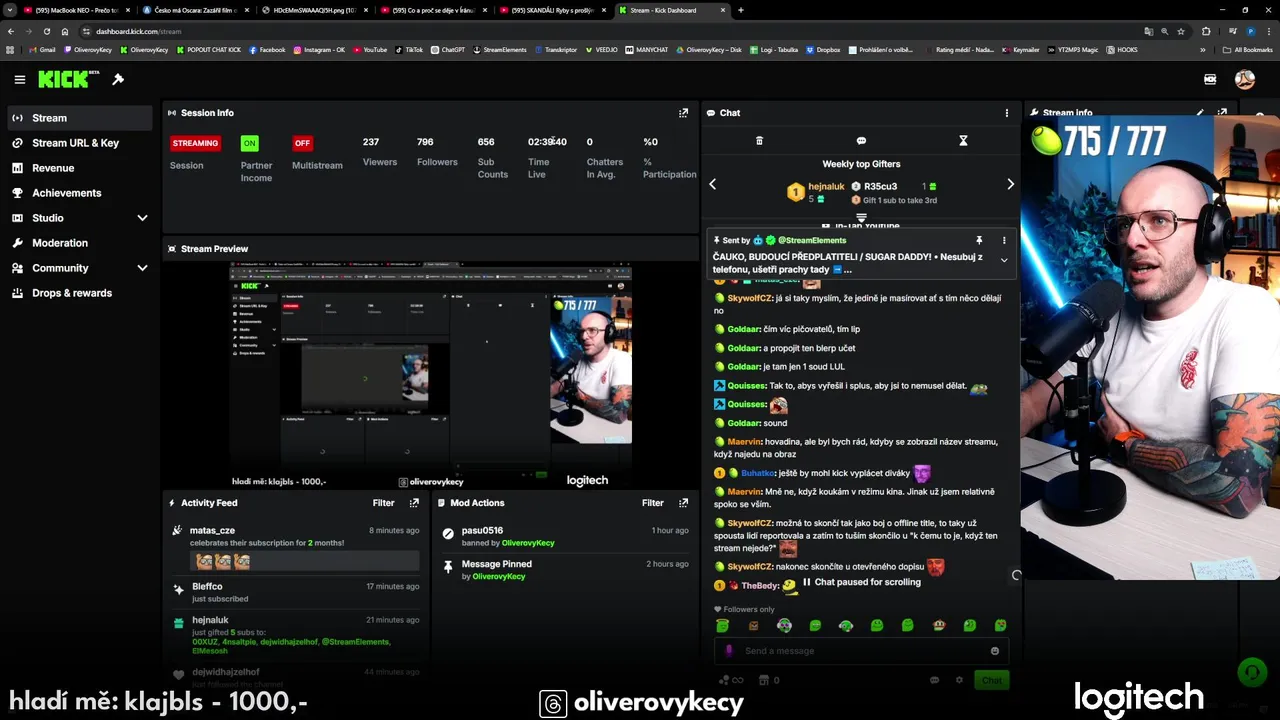Click the chat bubble icon beside the gear
1280x720 pixels.
[x=935, y=680]
